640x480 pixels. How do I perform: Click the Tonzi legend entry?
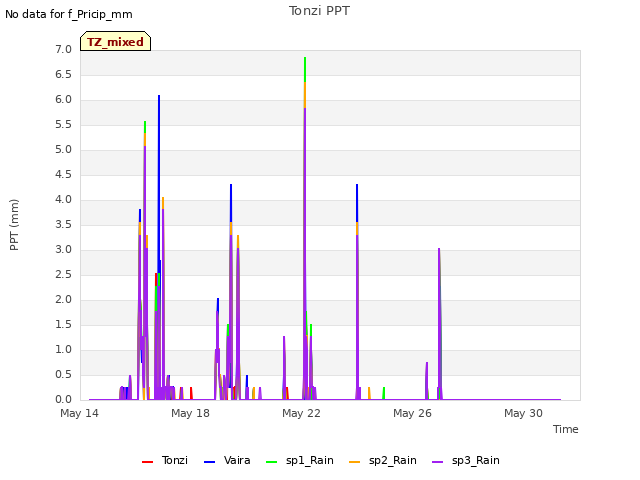click(165, 460)
